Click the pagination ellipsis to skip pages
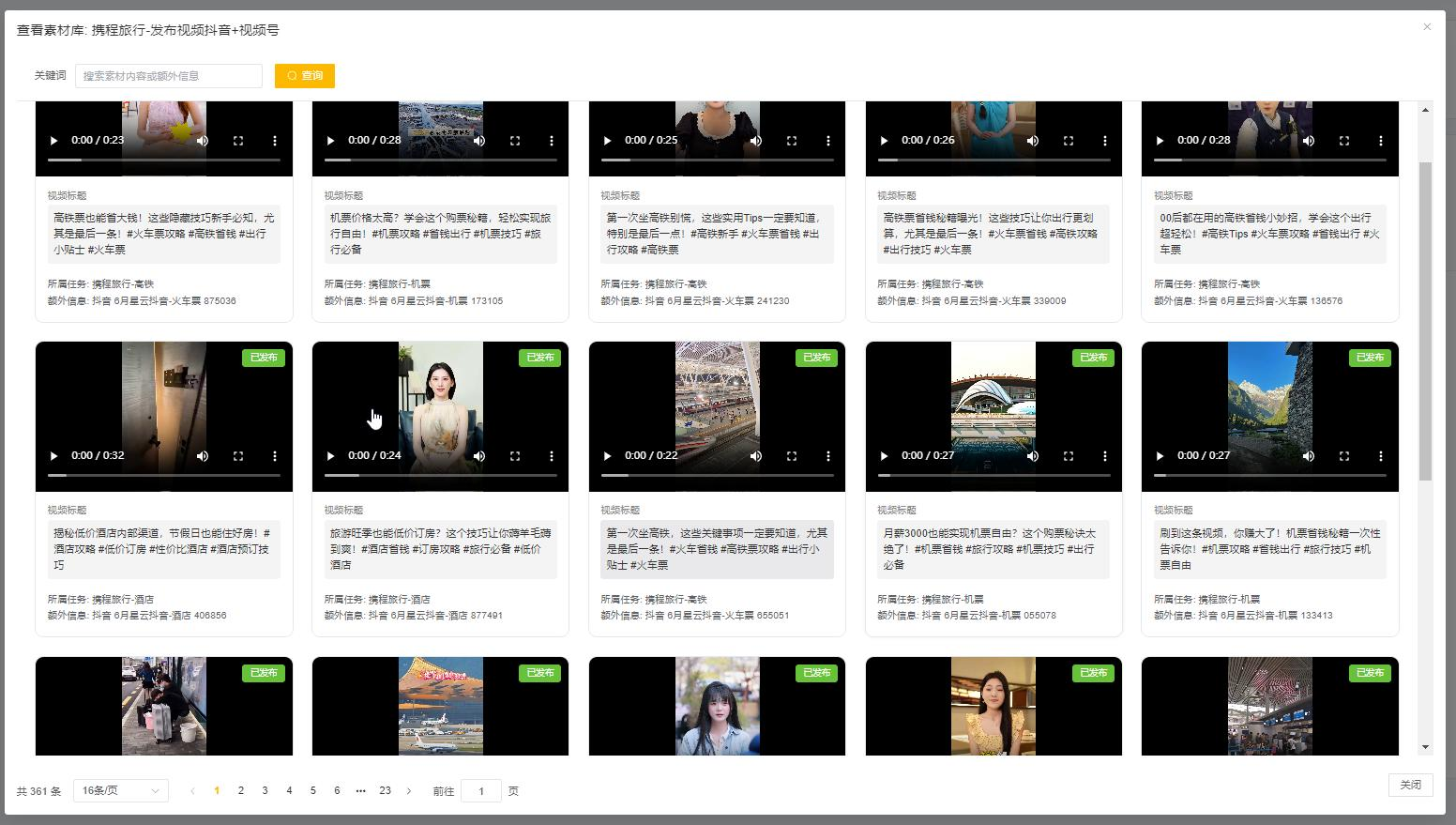This screenshot has width=1456, height=825. point(361,791)
